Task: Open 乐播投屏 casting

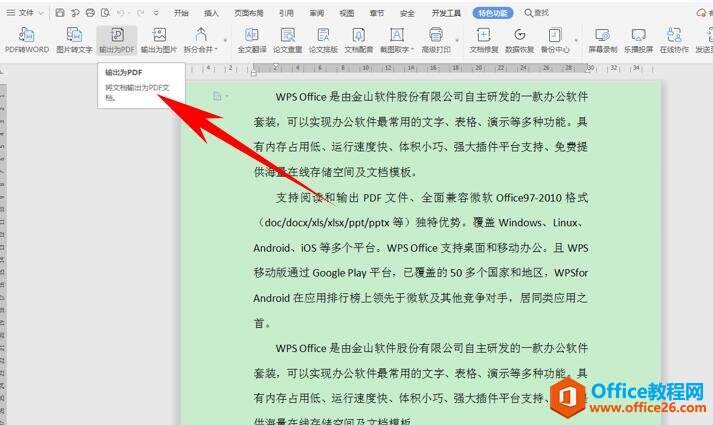Action: click(x=638, y=40)
